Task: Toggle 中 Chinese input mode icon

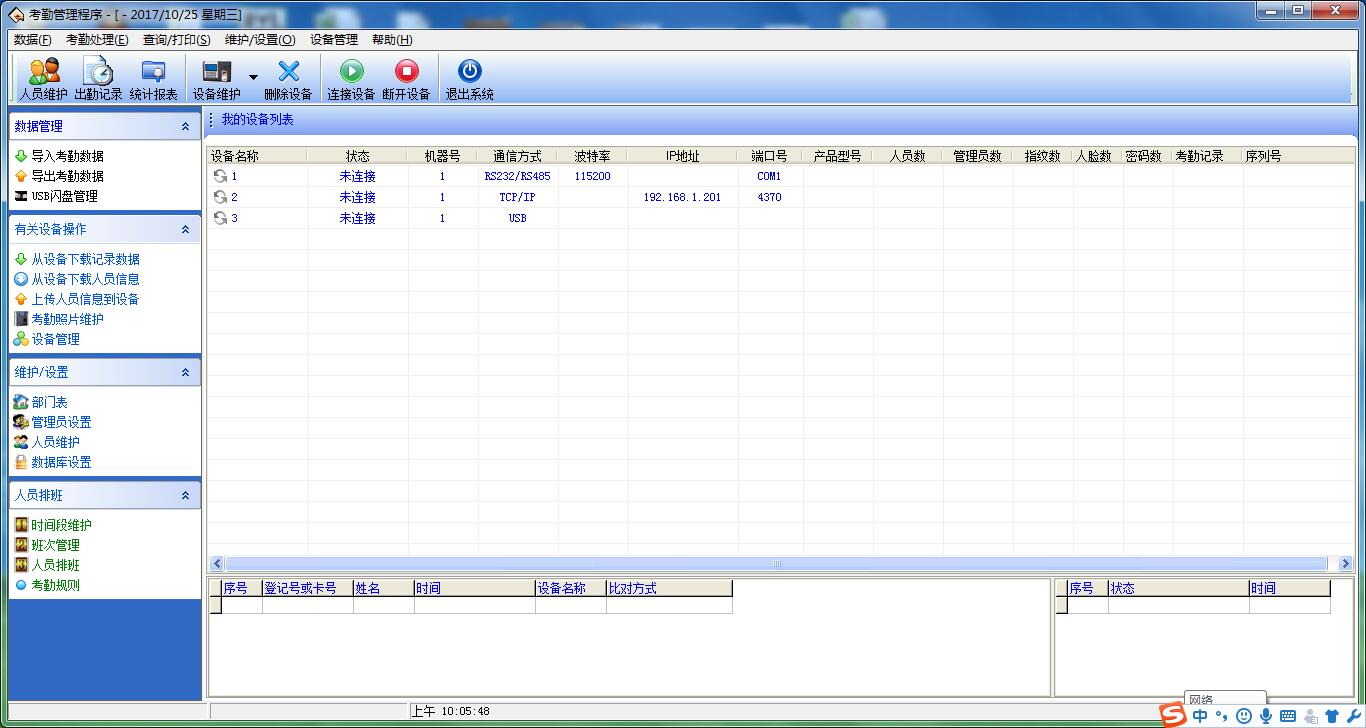Action: [1200, 716]
